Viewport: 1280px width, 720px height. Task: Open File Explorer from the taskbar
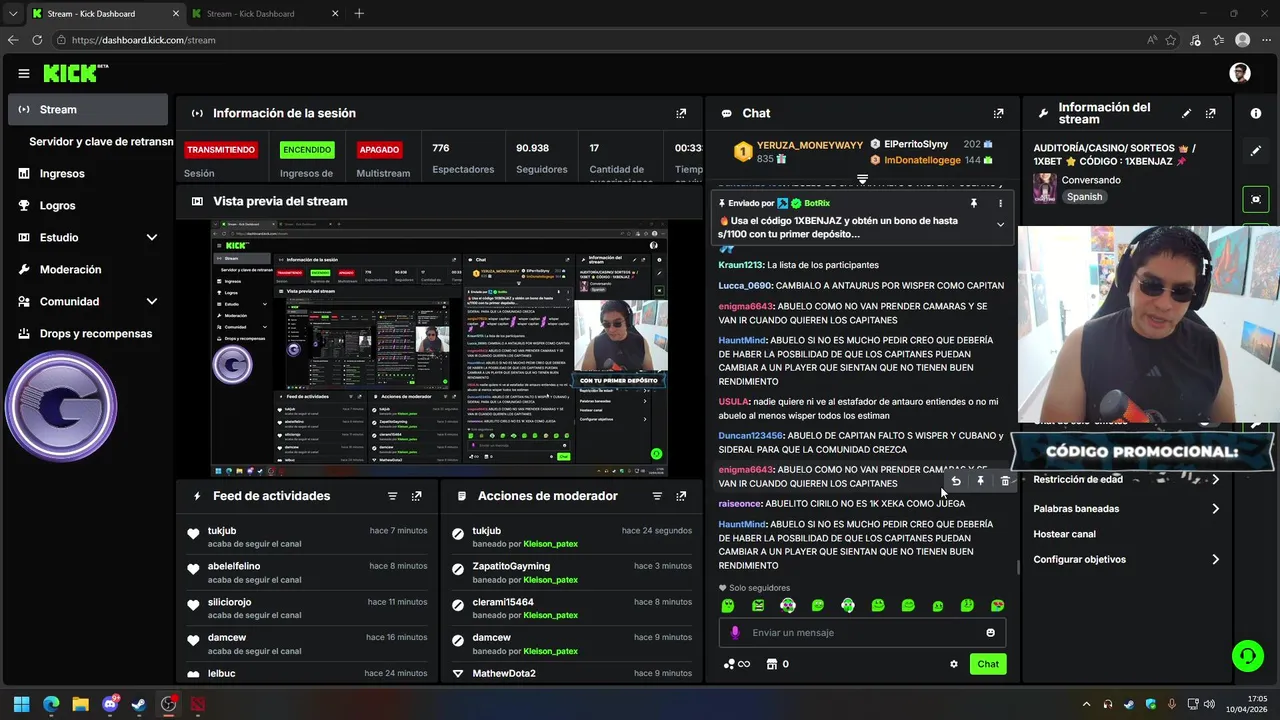pyautogui.click(x=80, y=704)
